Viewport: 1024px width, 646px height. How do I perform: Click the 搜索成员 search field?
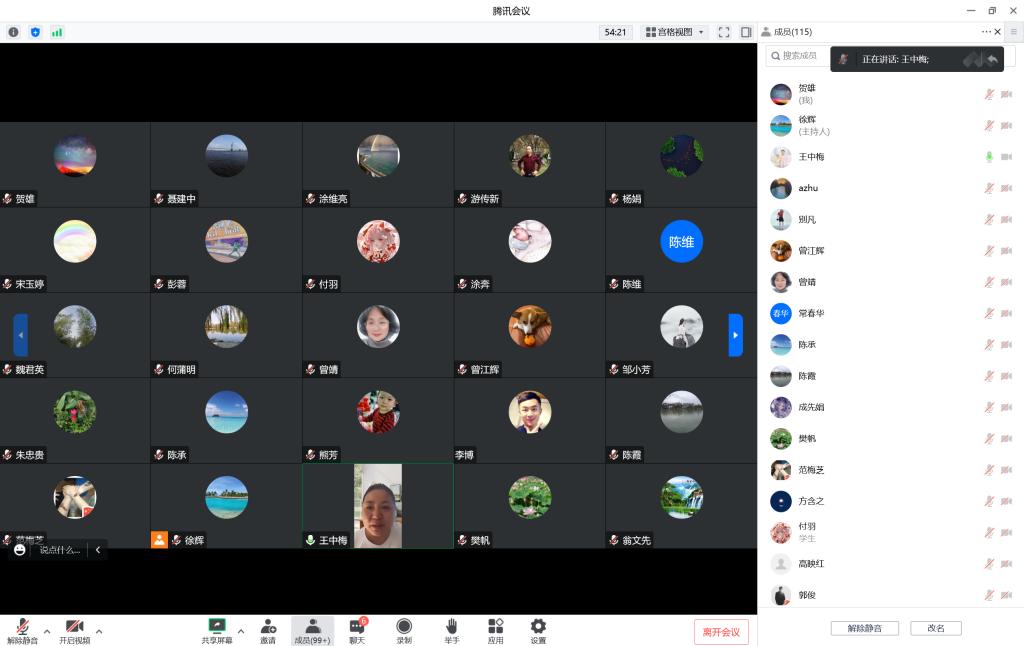coord(798,56)
